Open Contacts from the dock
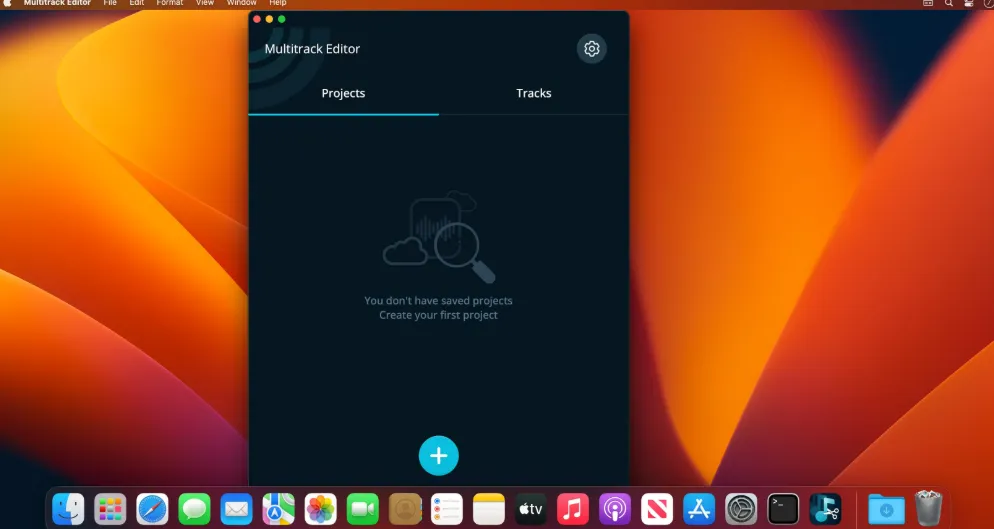The width and height of the screenshot is (994, 529). [405, 509]
